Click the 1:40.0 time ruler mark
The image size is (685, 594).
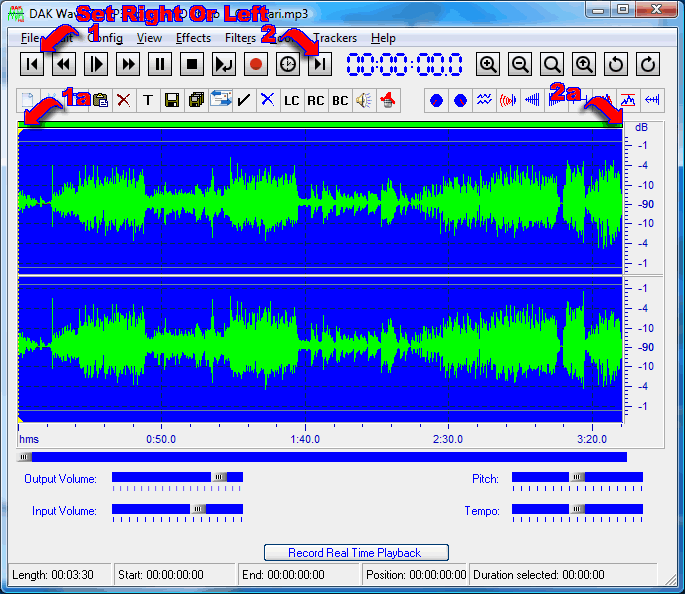(x=305, y=439)
